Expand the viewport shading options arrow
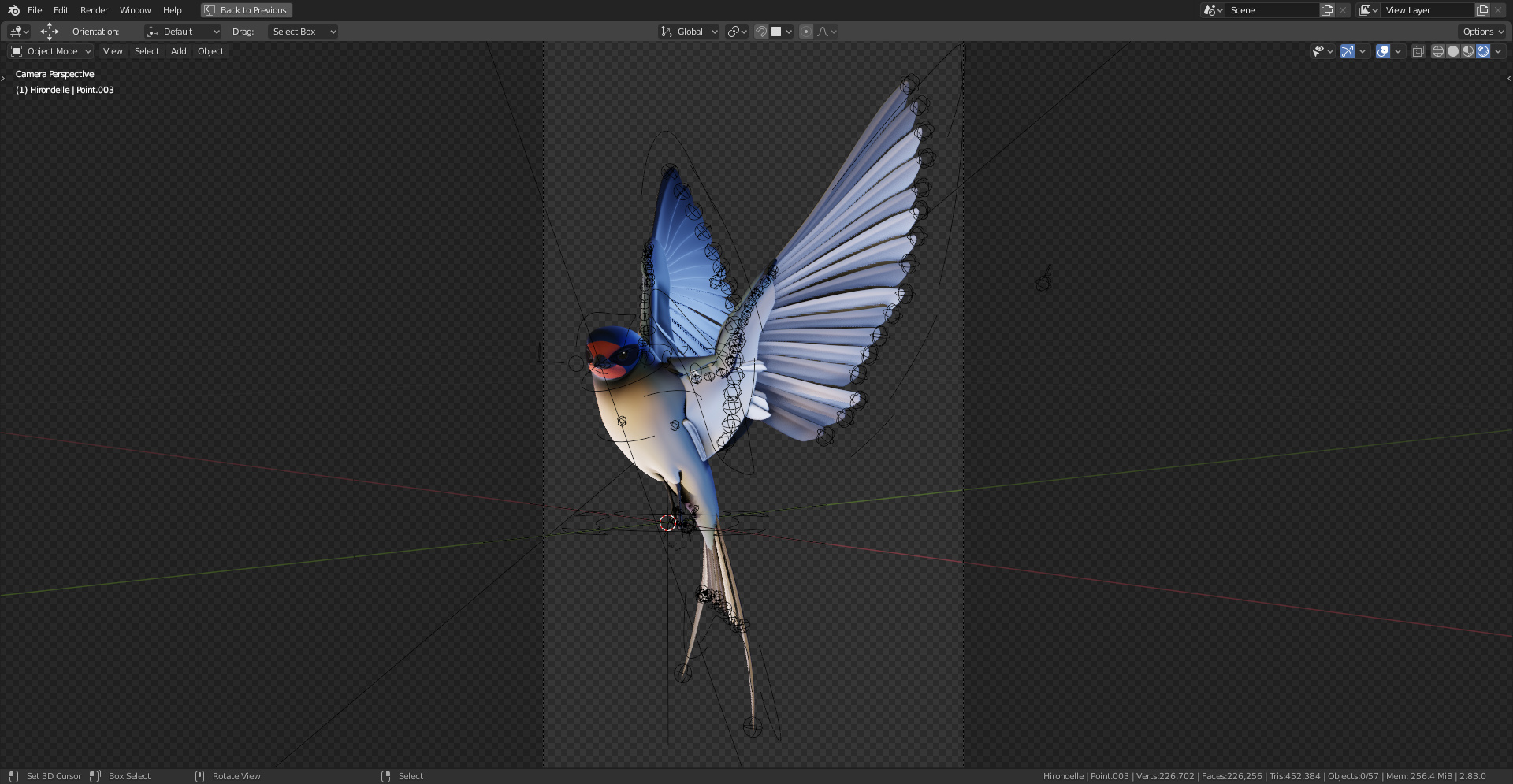The height and width of the screenshot is (784, 1513). [1498, 51]
